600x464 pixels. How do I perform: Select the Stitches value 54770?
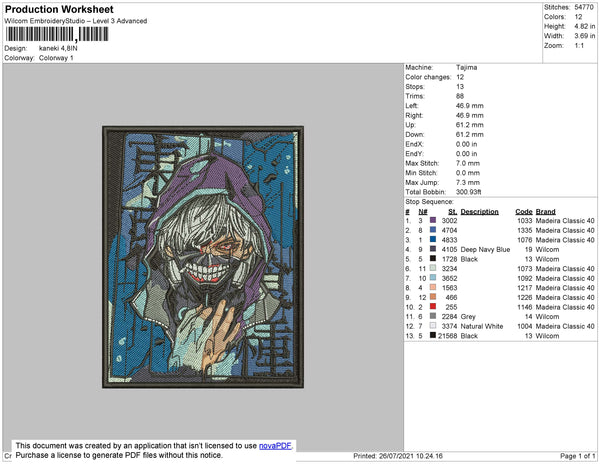tap(584, 7)
